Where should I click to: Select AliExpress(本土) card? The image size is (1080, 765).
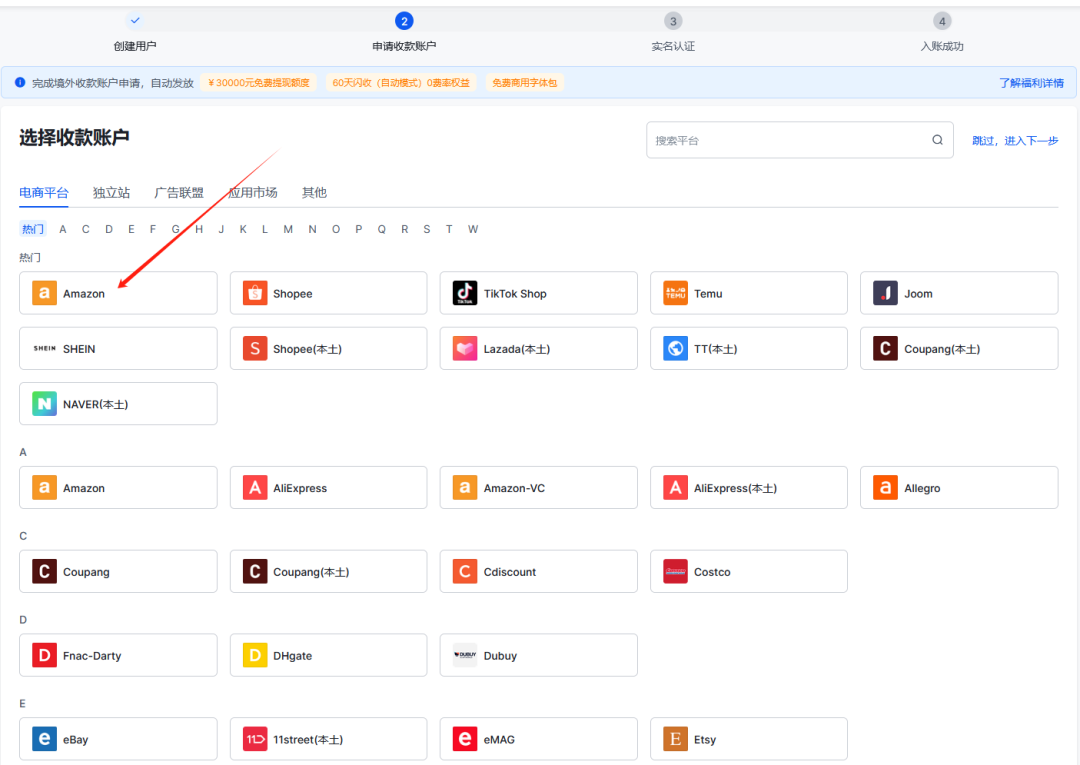tap(749, 488)
